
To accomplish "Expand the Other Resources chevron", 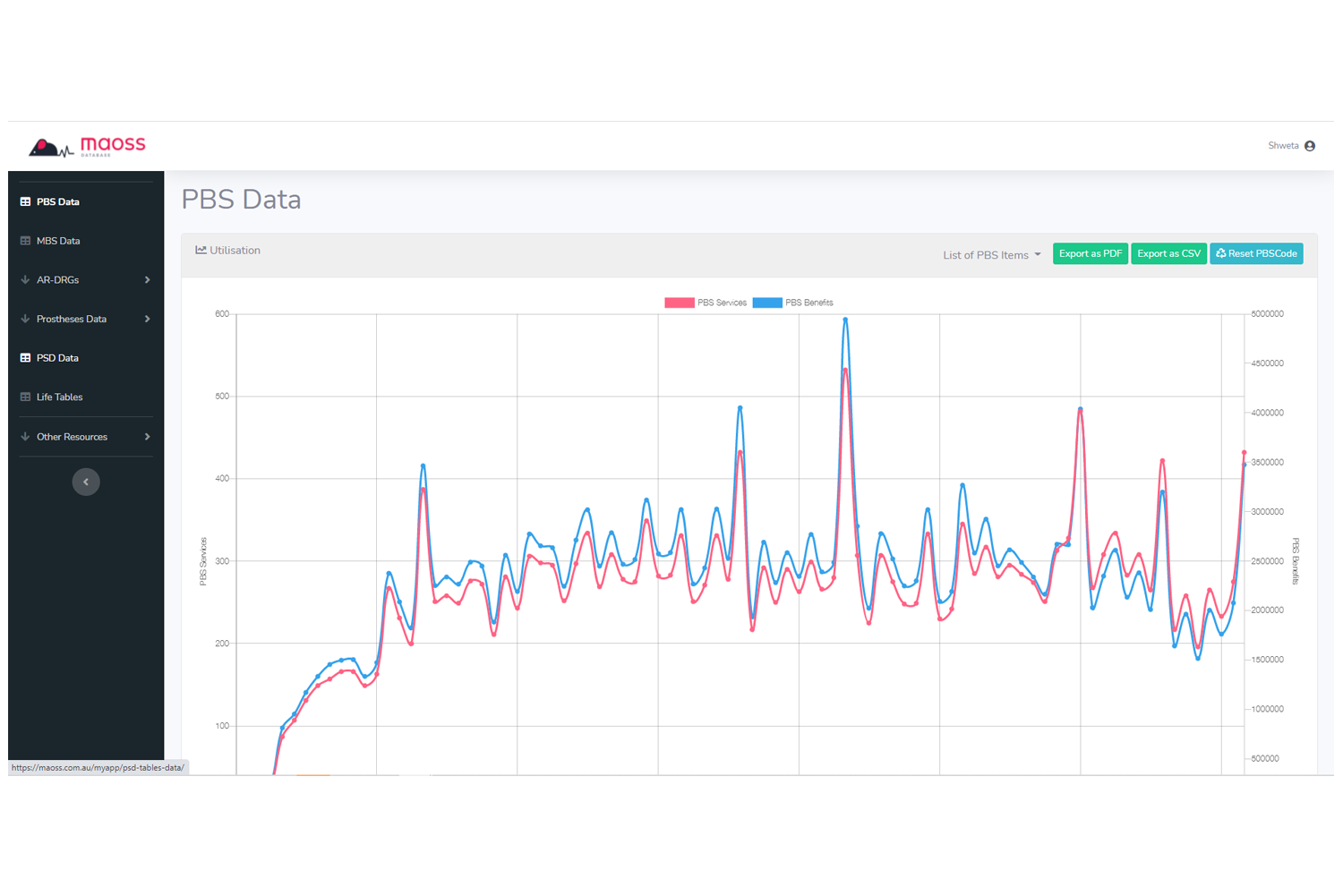I will (147, 437).
